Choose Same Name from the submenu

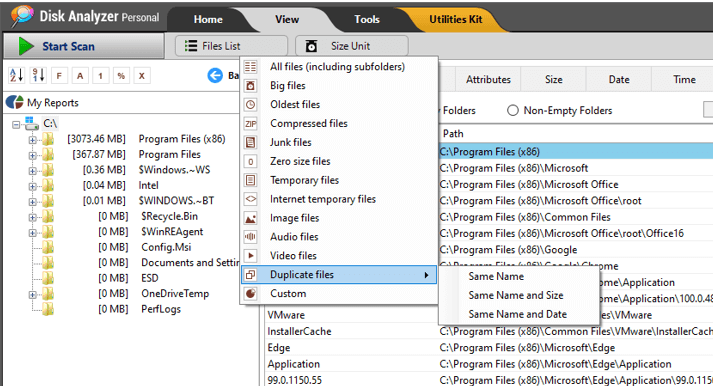point(496,276)
